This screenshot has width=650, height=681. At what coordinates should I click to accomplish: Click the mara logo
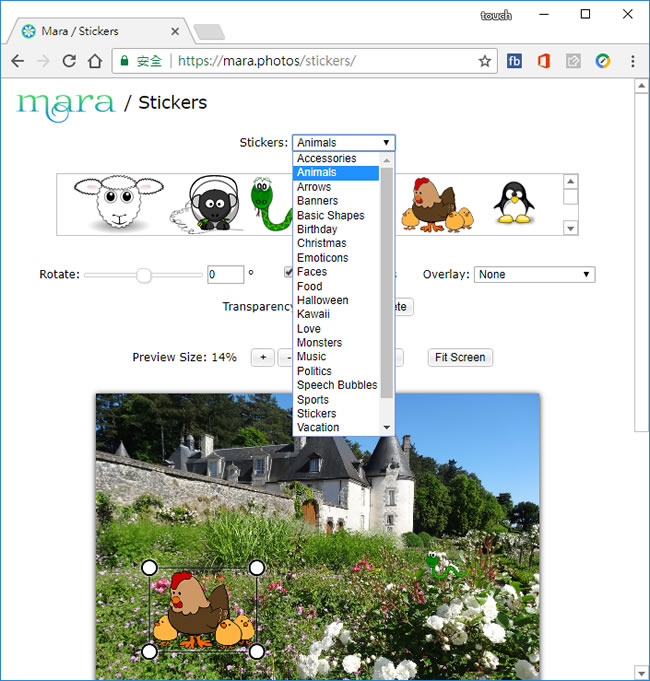click(66, 106)
